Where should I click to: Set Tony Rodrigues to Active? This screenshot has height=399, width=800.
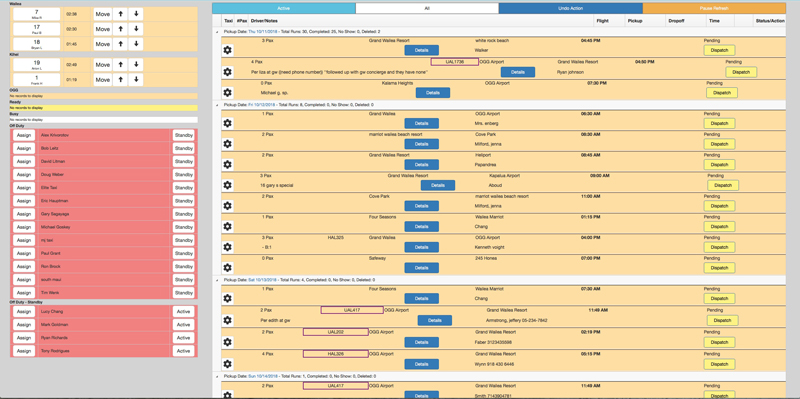(183, 351)
